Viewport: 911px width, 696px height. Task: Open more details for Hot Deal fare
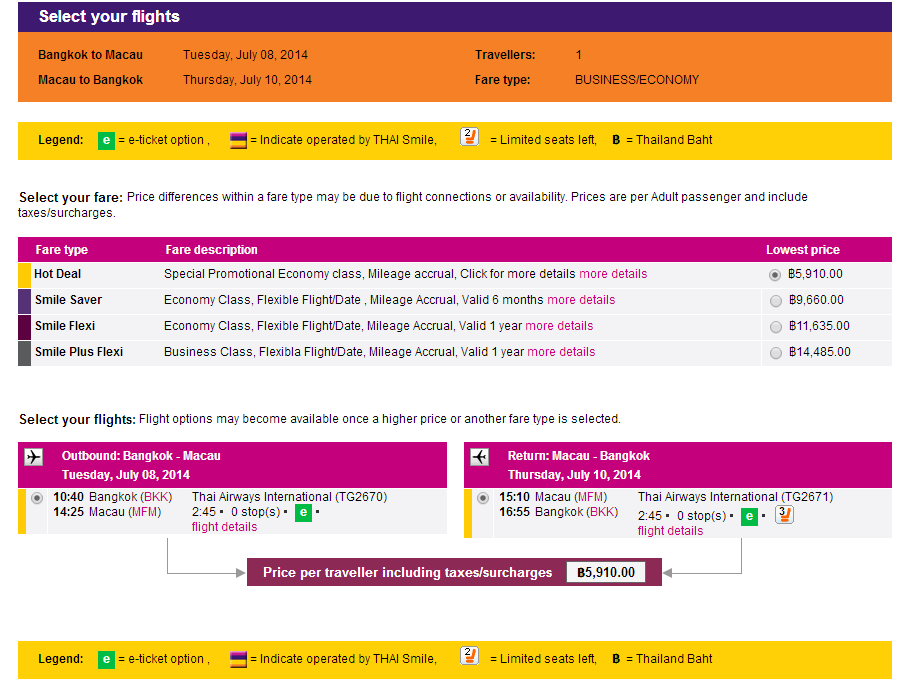613,274
